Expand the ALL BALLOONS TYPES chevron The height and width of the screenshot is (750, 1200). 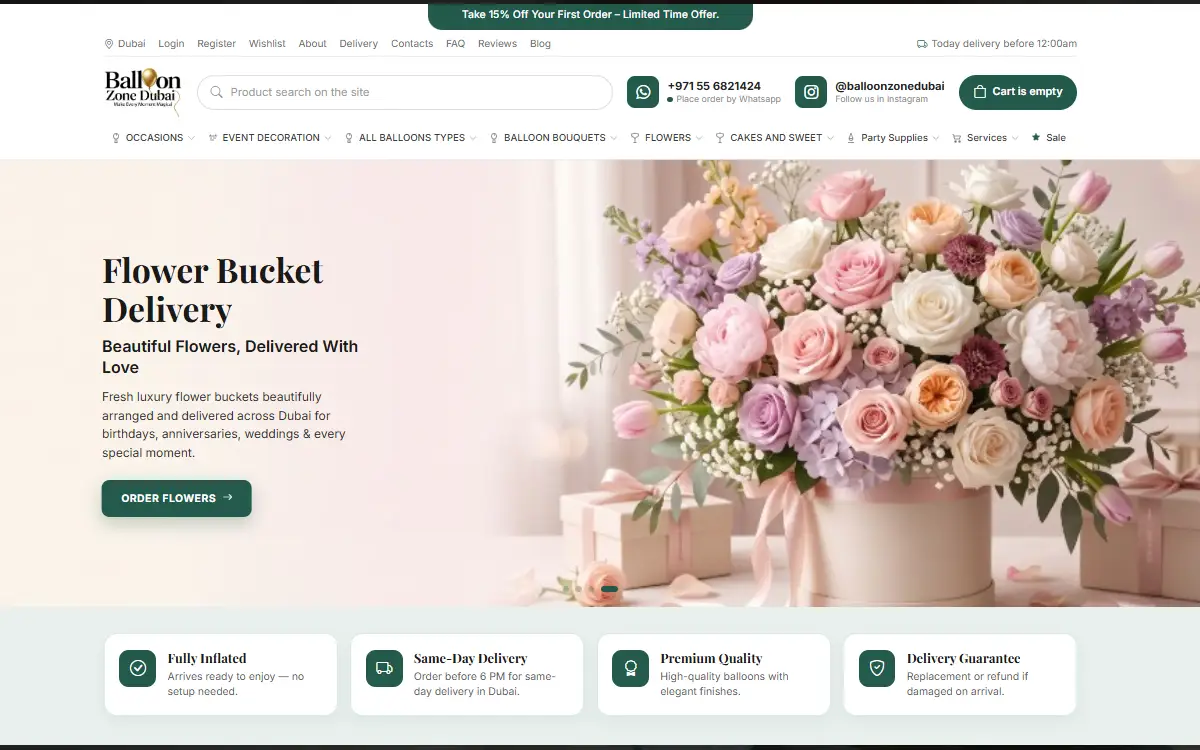point(473,138)
